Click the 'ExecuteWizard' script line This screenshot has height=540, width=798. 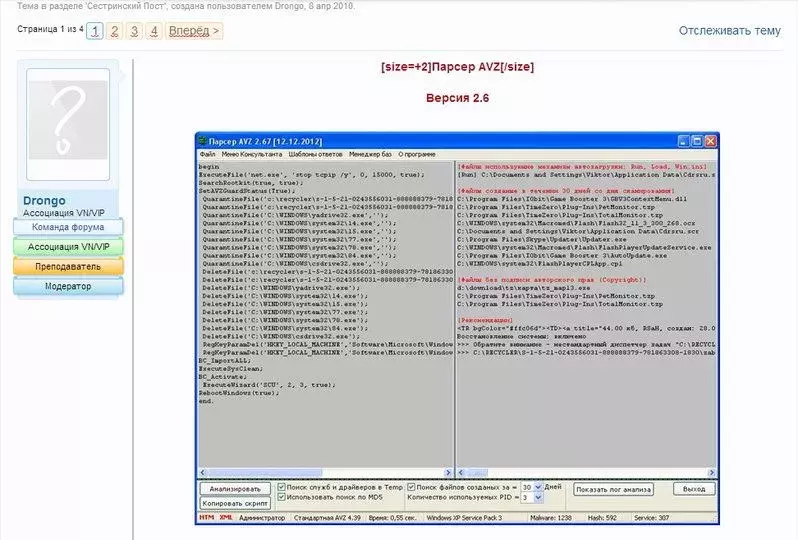coord(269,385)
